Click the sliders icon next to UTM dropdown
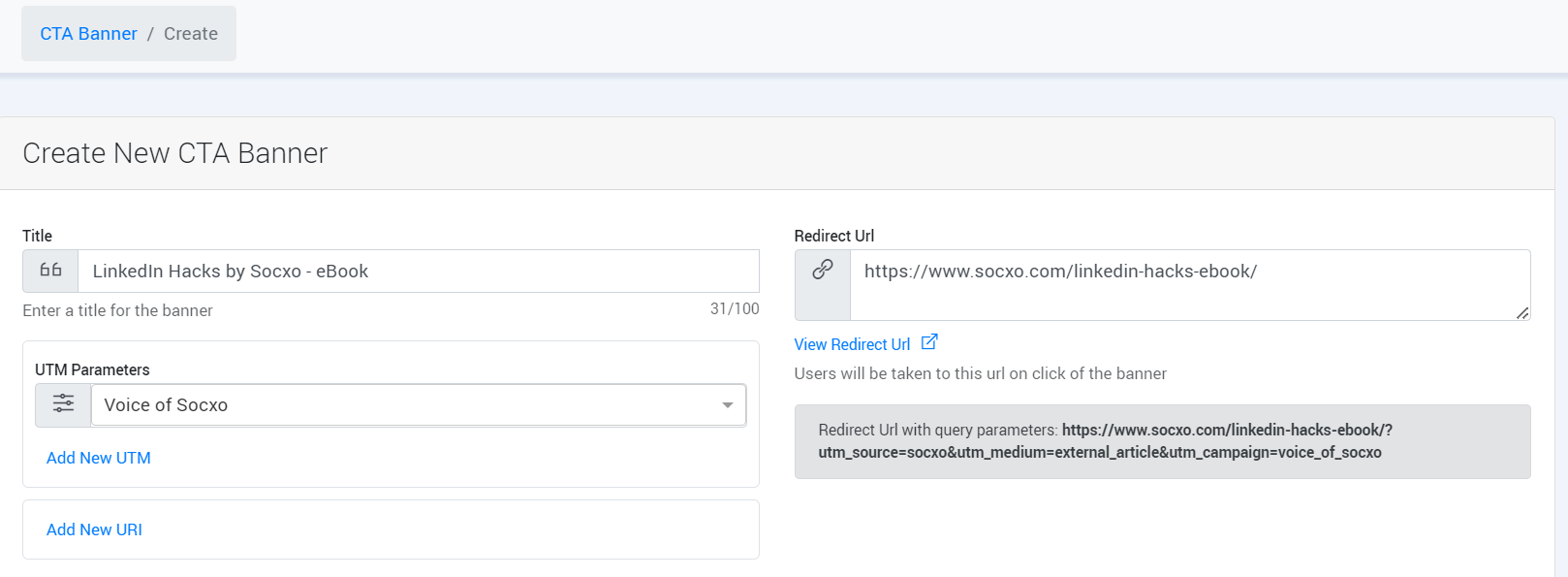This screenshot has height=577, width=1568. (x=63, y=403)
